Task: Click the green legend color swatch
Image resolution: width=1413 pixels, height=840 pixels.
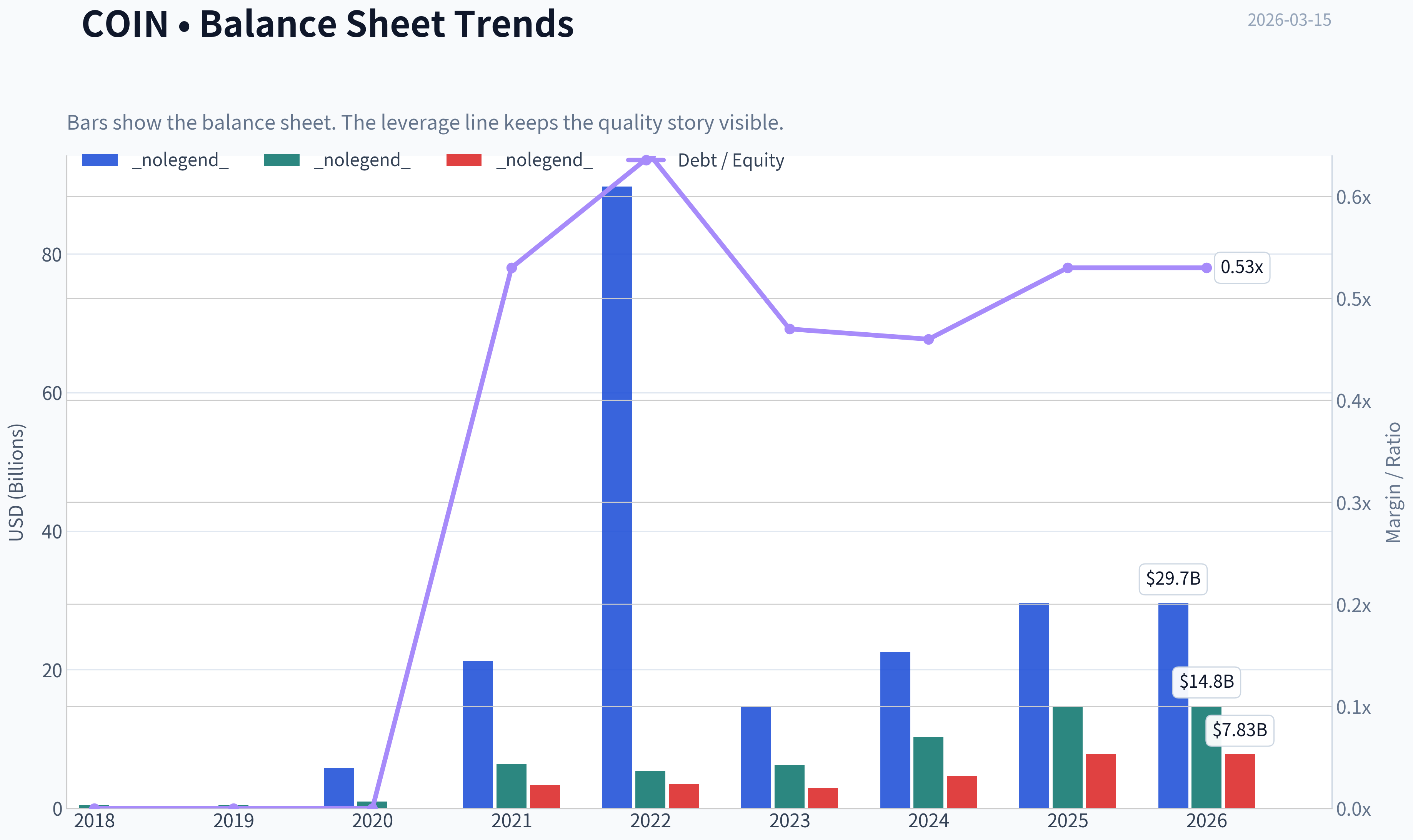Action: coord(282,160)
